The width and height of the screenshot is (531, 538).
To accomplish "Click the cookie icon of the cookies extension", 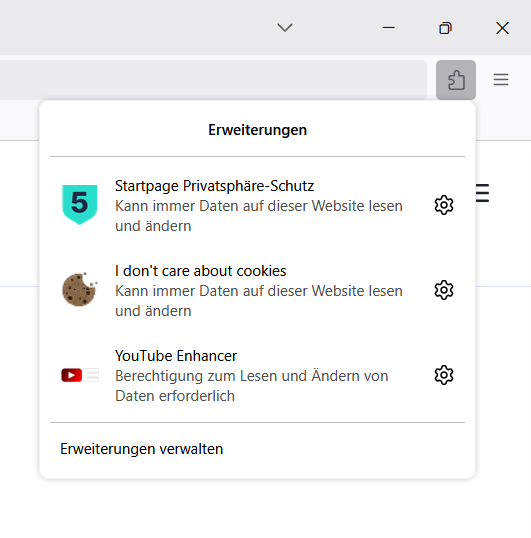I will [80, 289].
